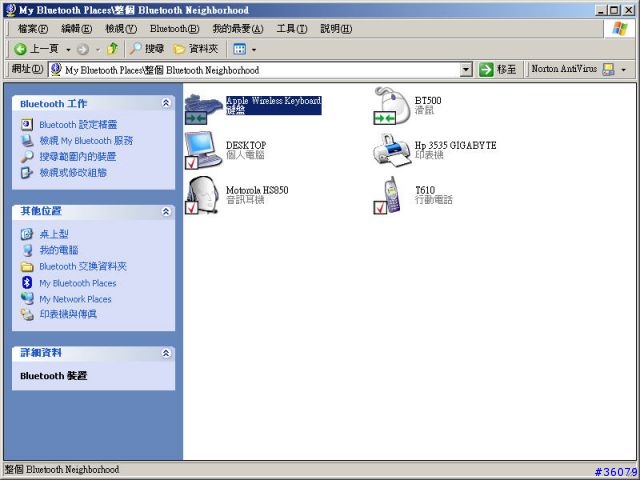Select the BT500 mouse device icon
The image size is (640, 480).
click(392, 106)
